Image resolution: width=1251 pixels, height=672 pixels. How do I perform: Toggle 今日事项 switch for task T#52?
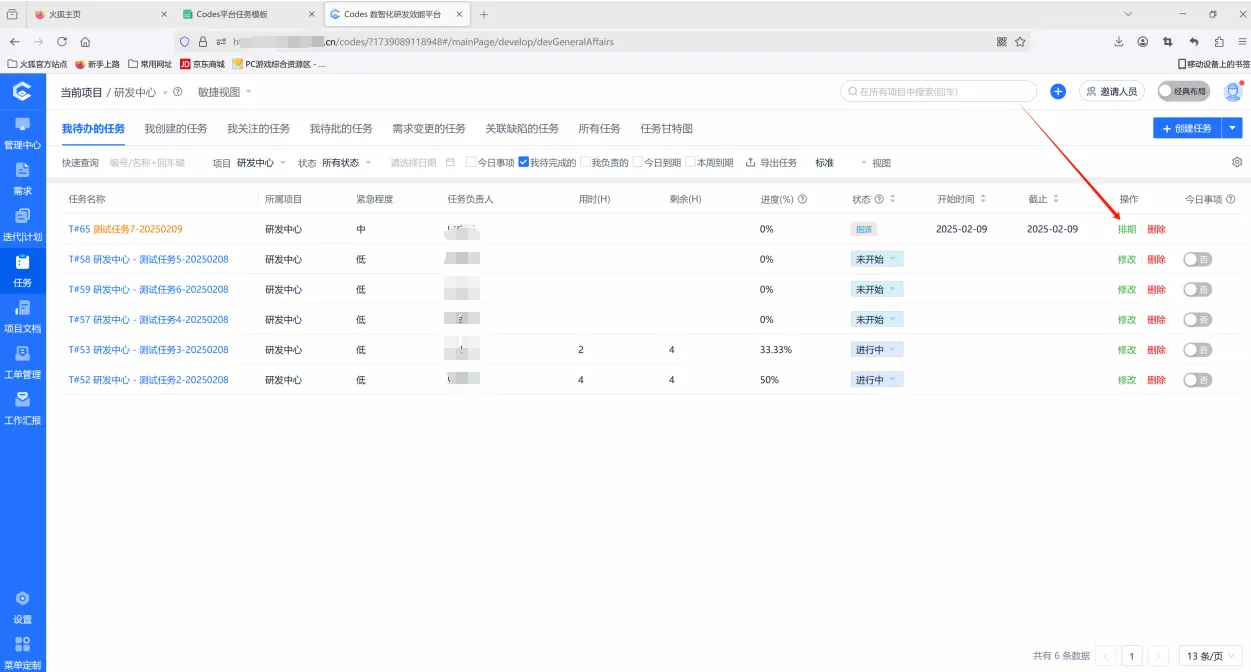(x=1197, y=380)
